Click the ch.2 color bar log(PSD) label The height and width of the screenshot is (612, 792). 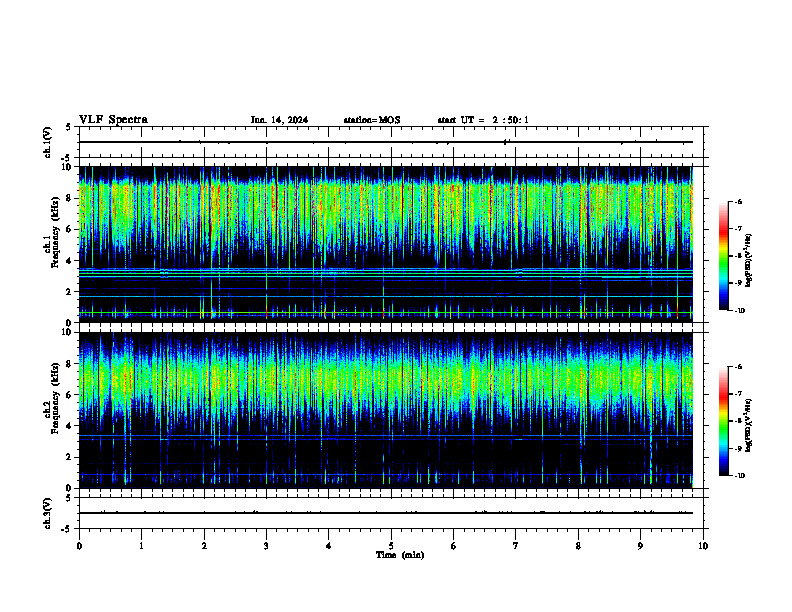[x=749, y=426]
